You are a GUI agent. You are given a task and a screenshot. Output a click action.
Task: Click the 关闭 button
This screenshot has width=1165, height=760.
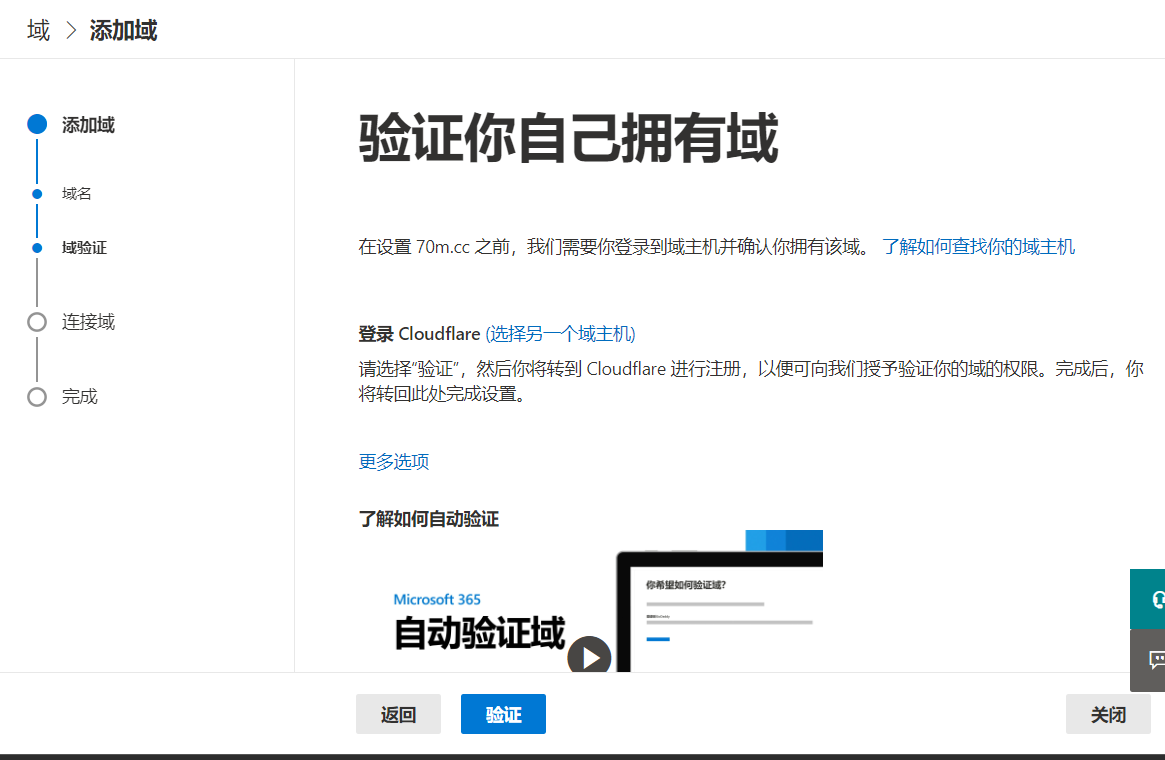pos(1108,714)
